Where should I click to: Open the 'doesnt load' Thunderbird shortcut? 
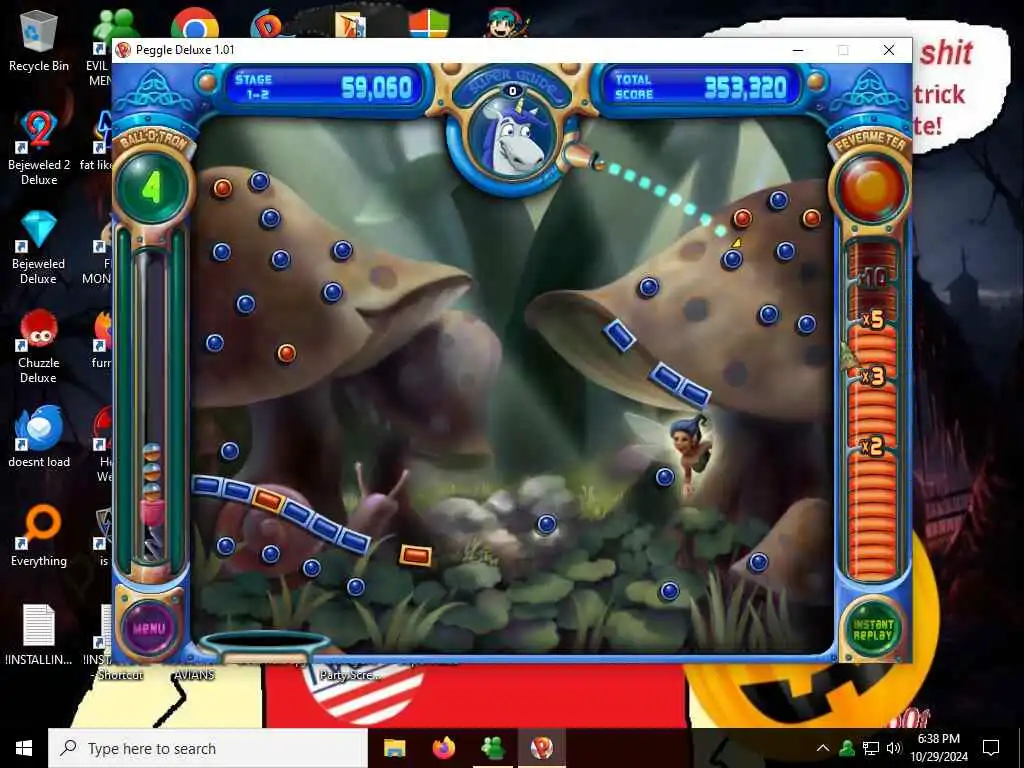tap(39, 436)
